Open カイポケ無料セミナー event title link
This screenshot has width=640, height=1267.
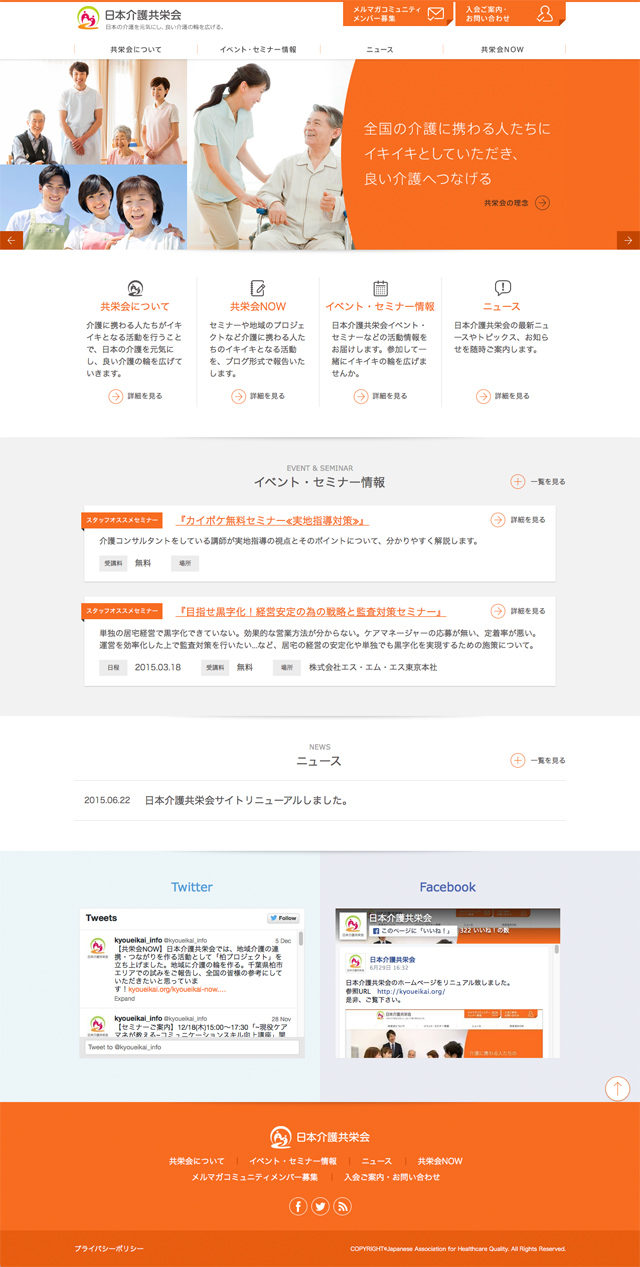pyautogui.click(x=272, y=521)
